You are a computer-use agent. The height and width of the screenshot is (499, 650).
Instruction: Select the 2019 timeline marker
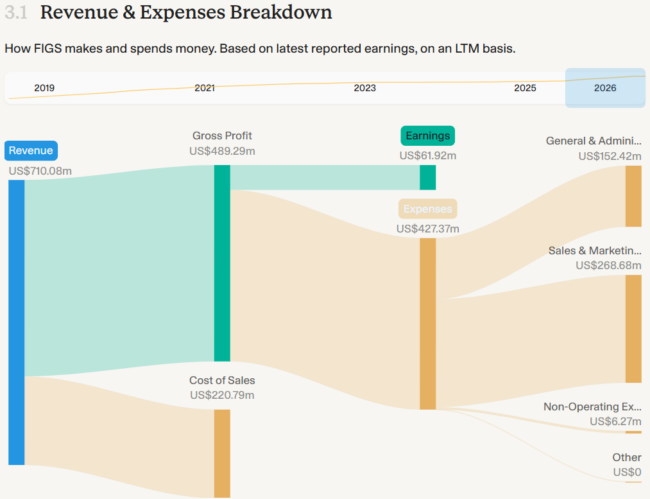44,88
